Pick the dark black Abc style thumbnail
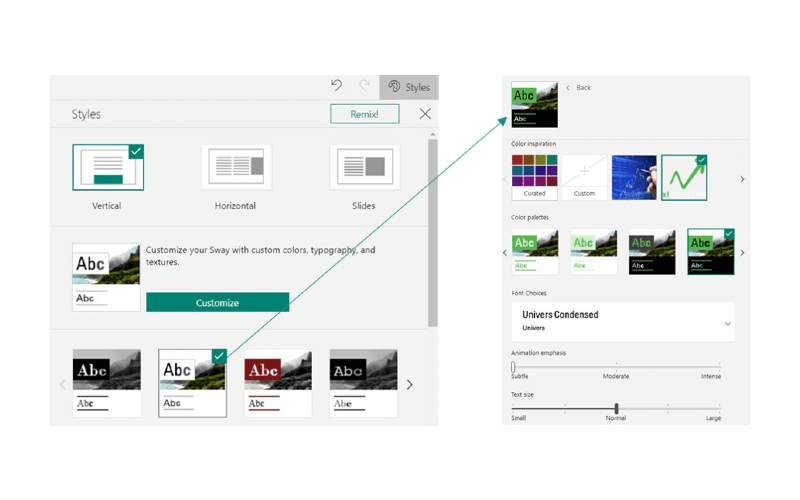 [363, 383]
